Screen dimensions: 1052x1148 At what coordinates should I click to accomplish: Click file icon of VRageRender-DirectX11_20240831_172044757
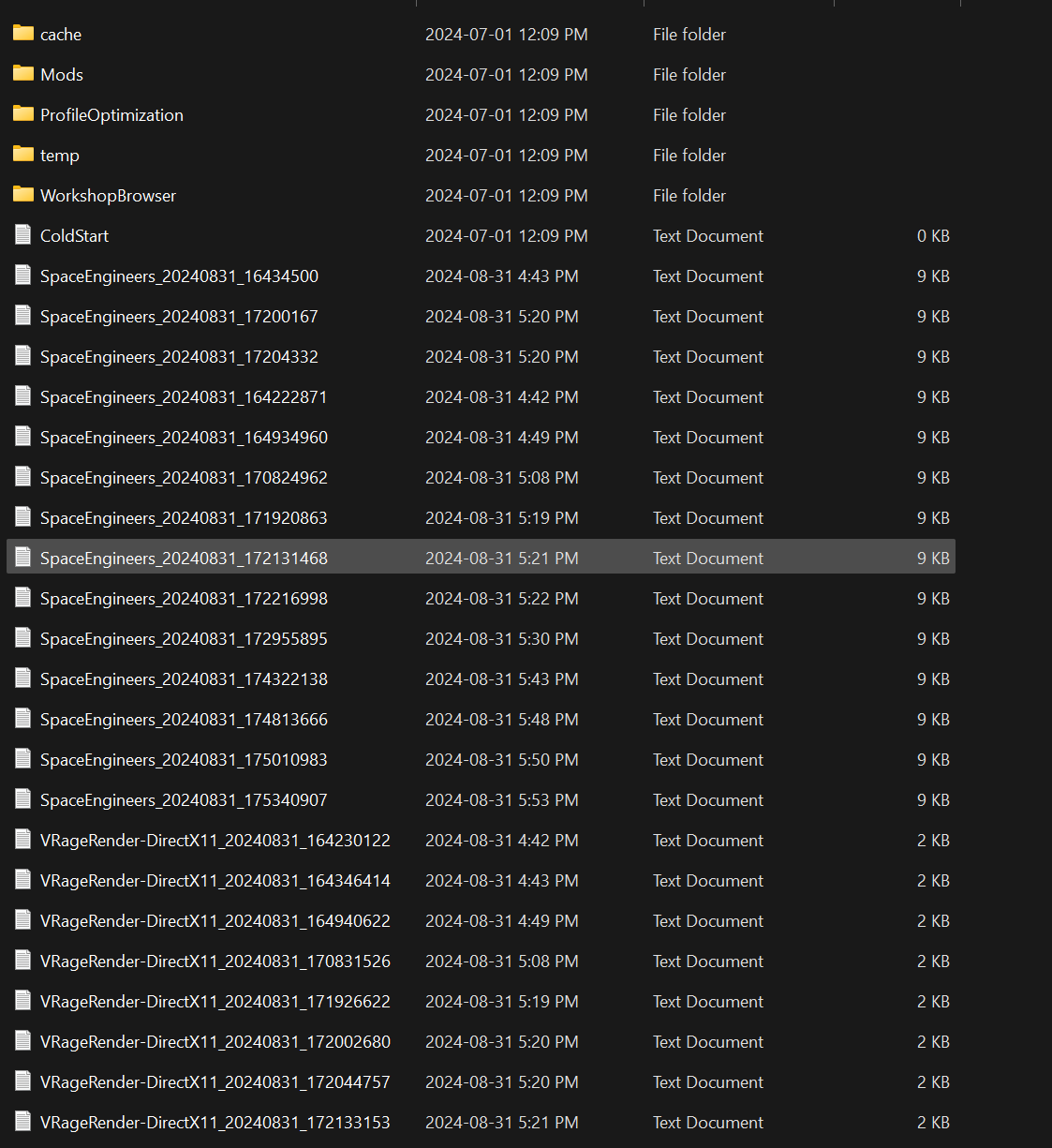coord(23,1081)
